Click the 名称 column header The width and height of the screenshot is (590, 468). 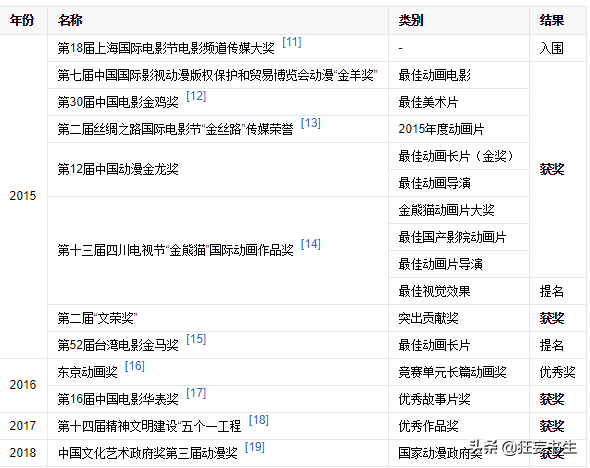click(x=218, y=20)
